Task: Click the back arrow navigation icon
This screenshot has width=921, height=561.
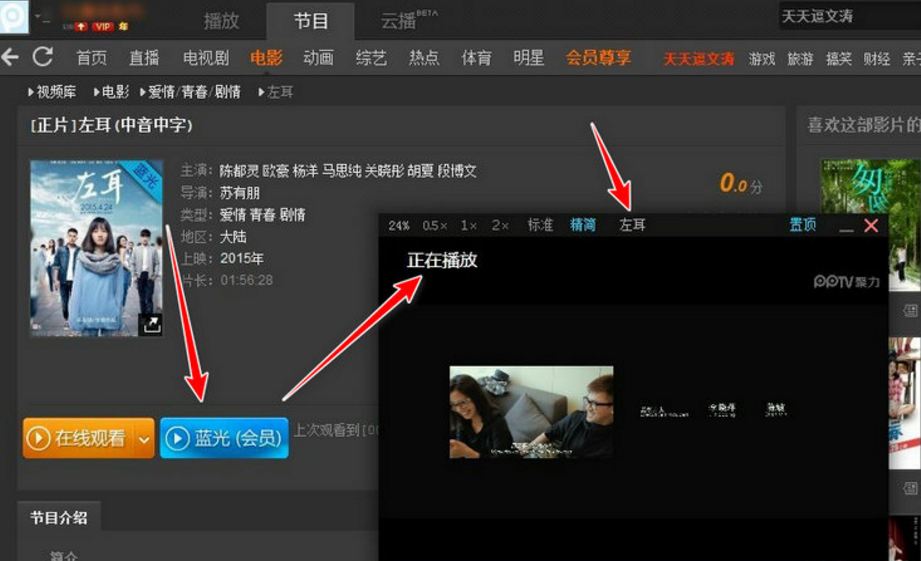Action: point(10,57)
